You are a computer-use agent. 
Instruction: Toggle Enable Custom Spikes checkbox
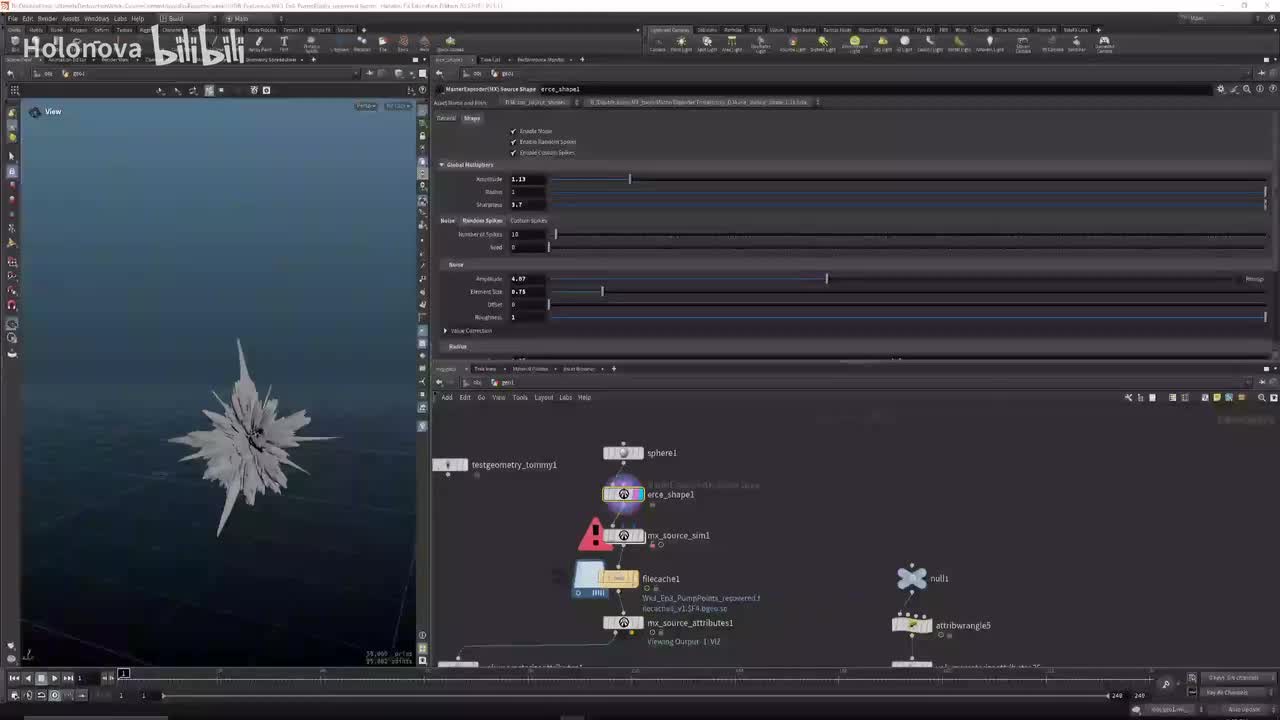tap(513, 153)
